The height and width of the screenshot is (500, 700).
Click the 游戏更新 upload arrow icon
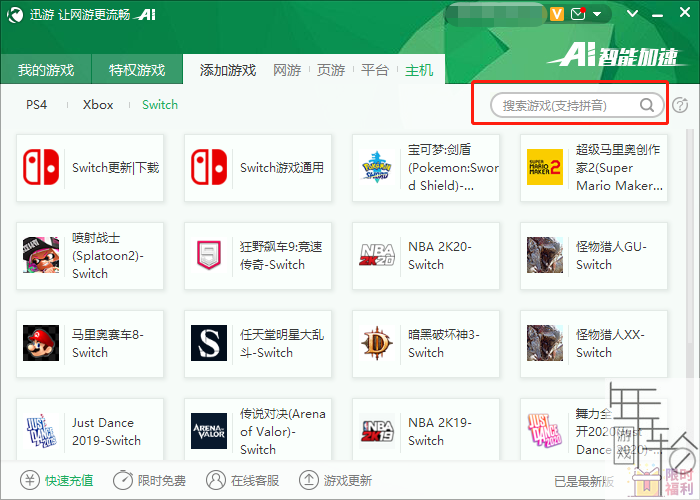(308, 480)
